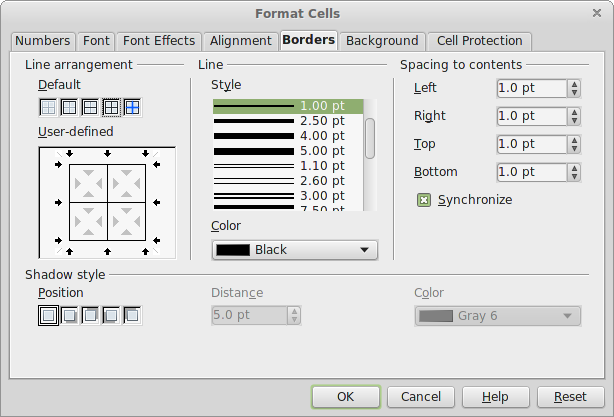614x417 pixels.
Task: Open the line Color dropdown showing Black
Action: (295, 249)
